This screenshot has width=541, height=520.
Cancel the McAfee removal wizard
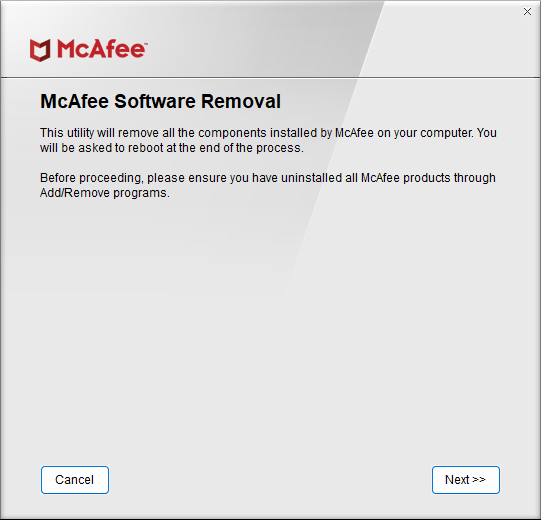75,480
